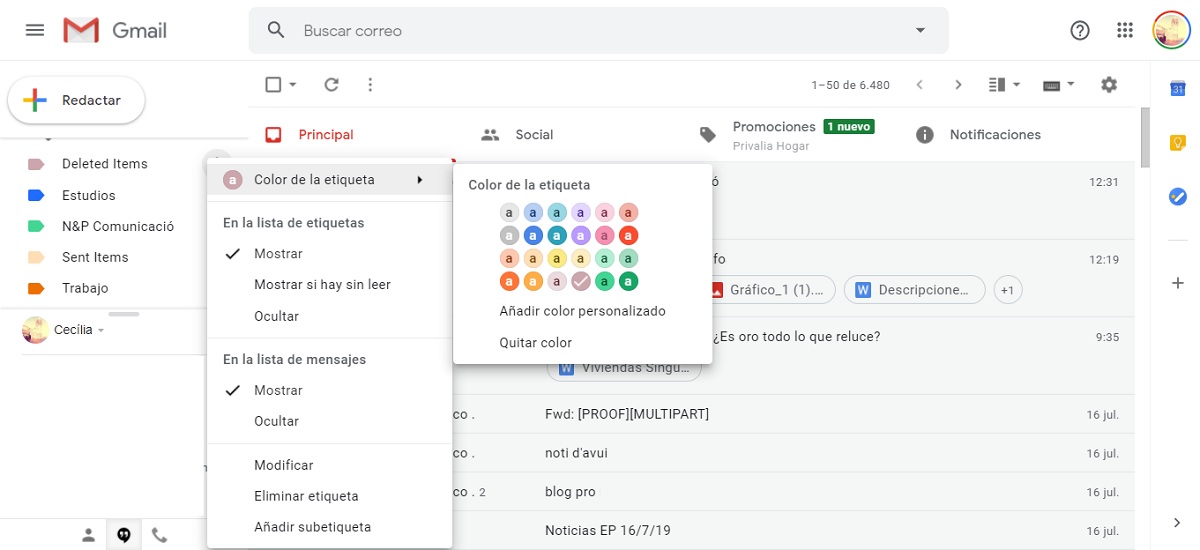Pick the dark blue label color swatch
Screen dimensions: 1200x550
pyautogui.click(x=533, y=235)
